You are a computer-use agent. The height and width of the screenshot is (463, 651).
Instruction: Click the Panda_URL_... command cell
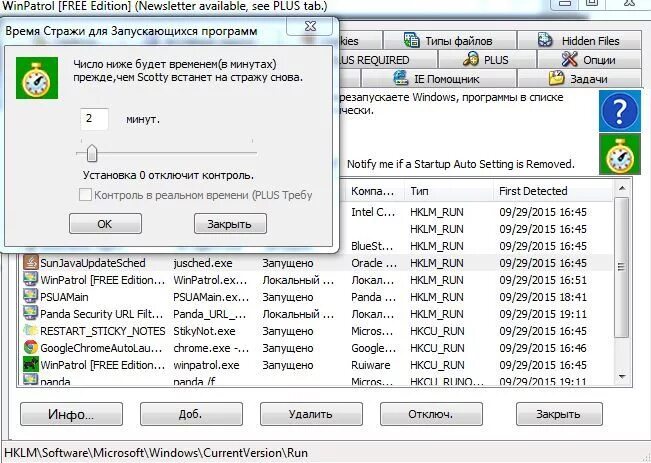(210, 314)
